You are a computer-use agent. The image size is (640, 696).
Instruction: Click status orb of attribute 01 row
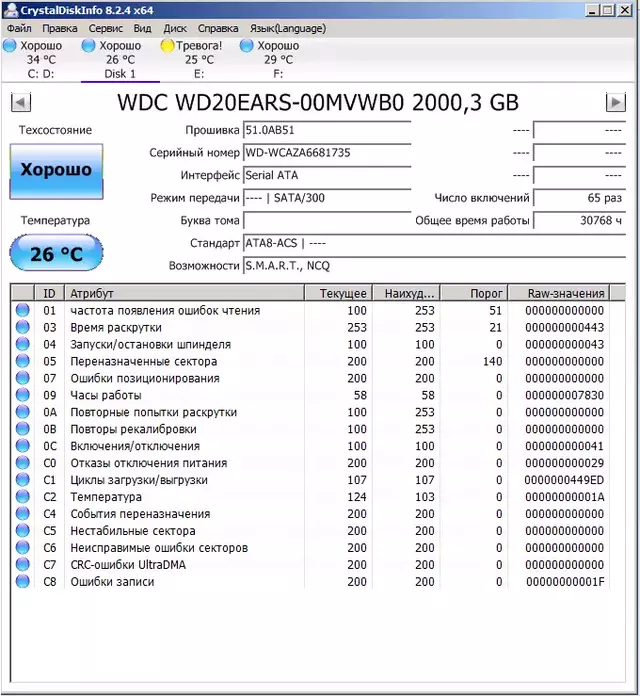click(x=23, y=310)
